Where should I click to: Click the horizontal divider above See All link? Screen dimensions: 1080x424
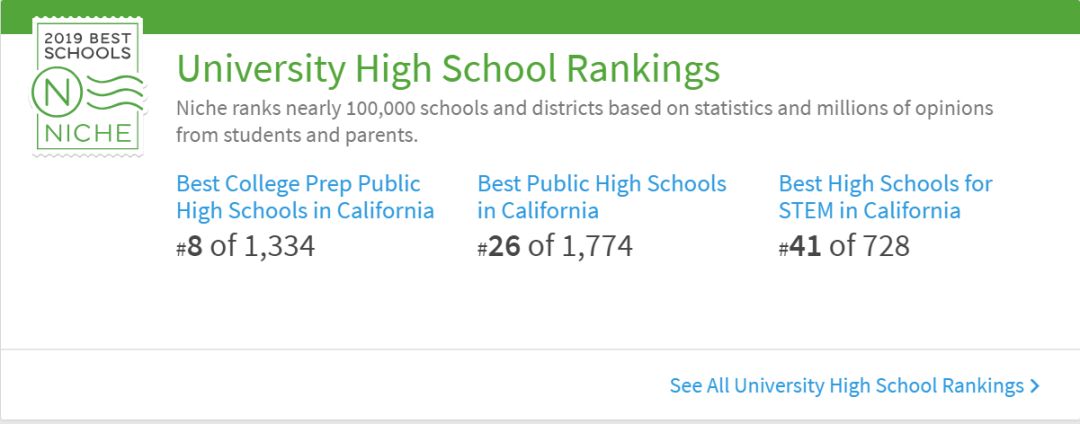(x=540, y=350)
